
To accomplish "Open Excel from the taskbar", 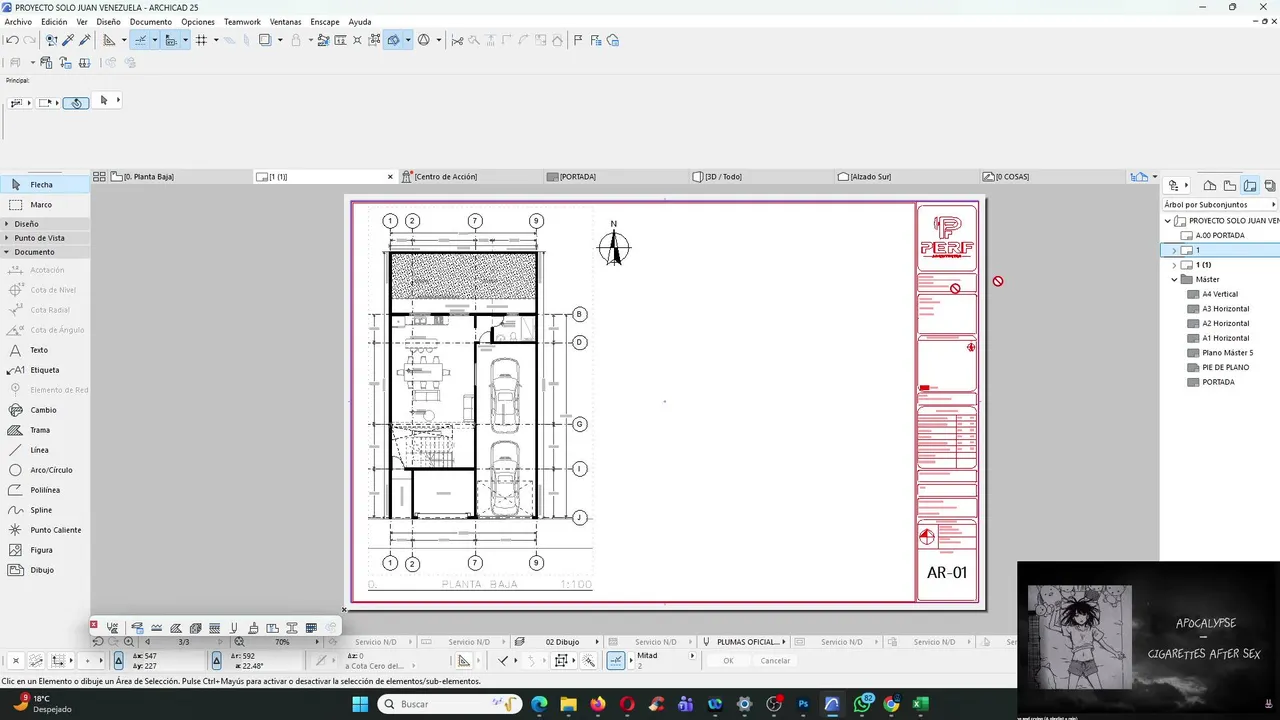I will pos(920,704).
